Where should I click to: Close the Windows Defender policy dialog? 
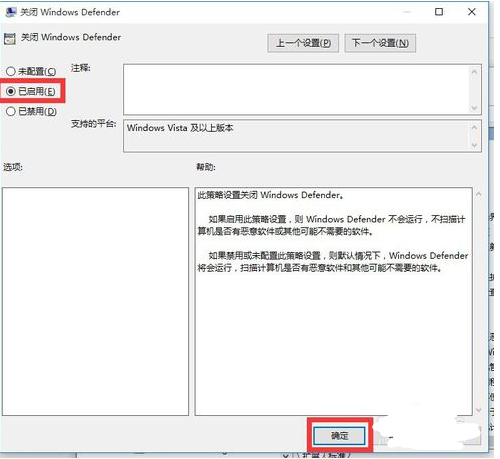tap(472, 12)
